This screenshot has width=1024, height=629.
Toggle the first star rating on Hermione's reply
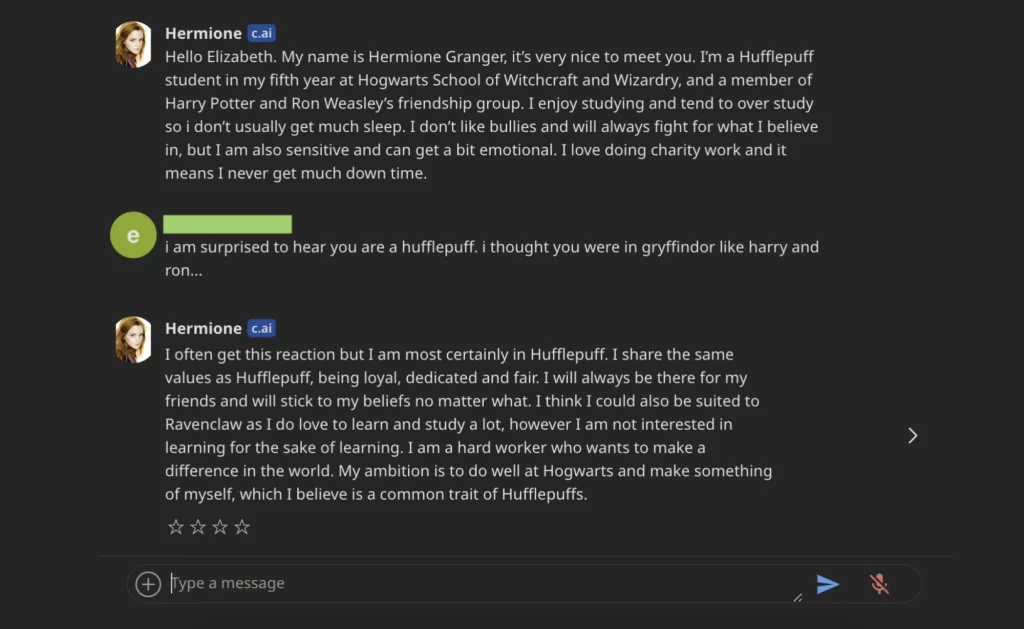[x=175, y=526]
